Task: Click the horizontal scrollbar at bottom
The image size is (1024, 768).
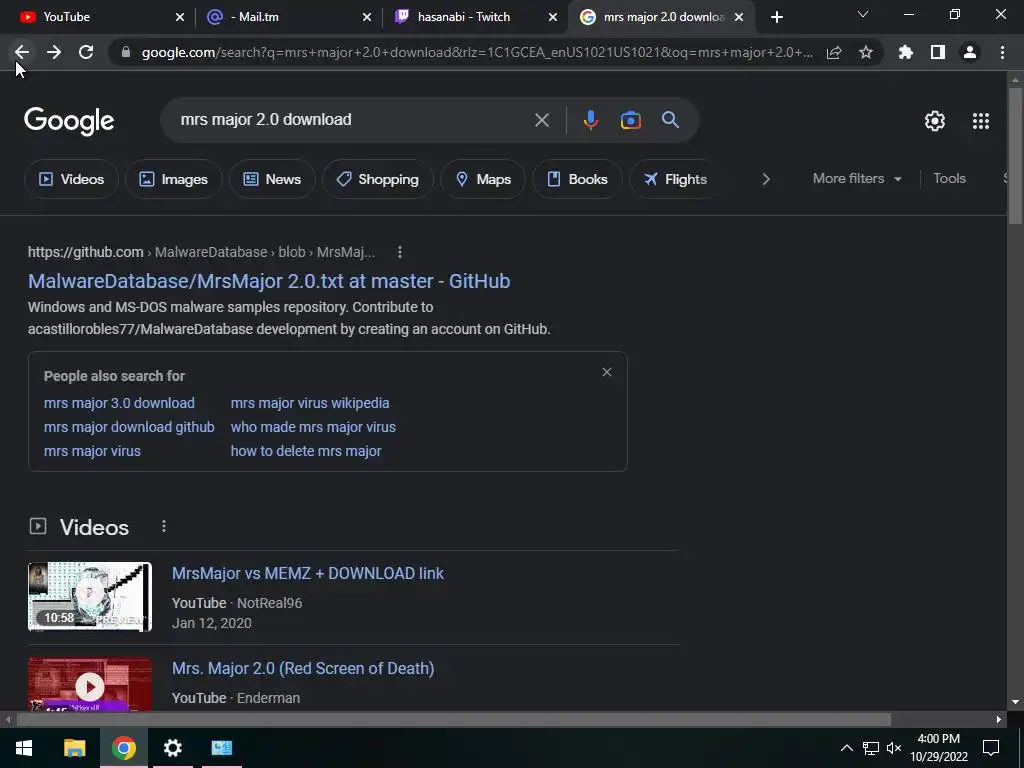Action: [454, 720]
